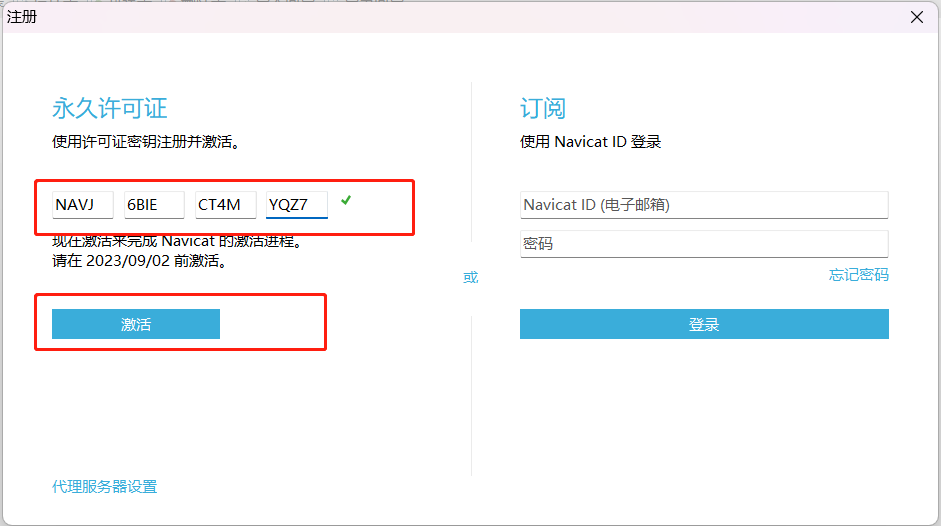Click the 注册 window title text
The height and width of the screenshot is (526, 941).
coord(22,17)
